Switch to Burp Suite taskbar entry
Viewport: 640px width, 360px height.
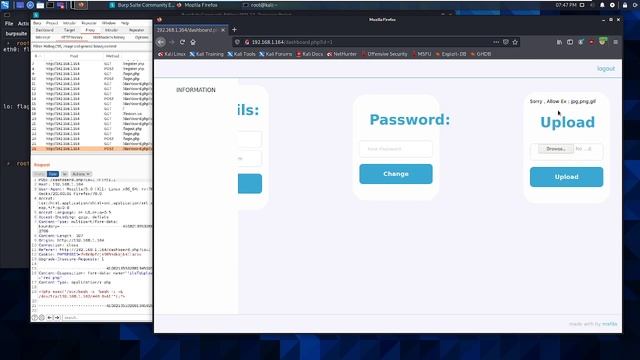point(141,5)
